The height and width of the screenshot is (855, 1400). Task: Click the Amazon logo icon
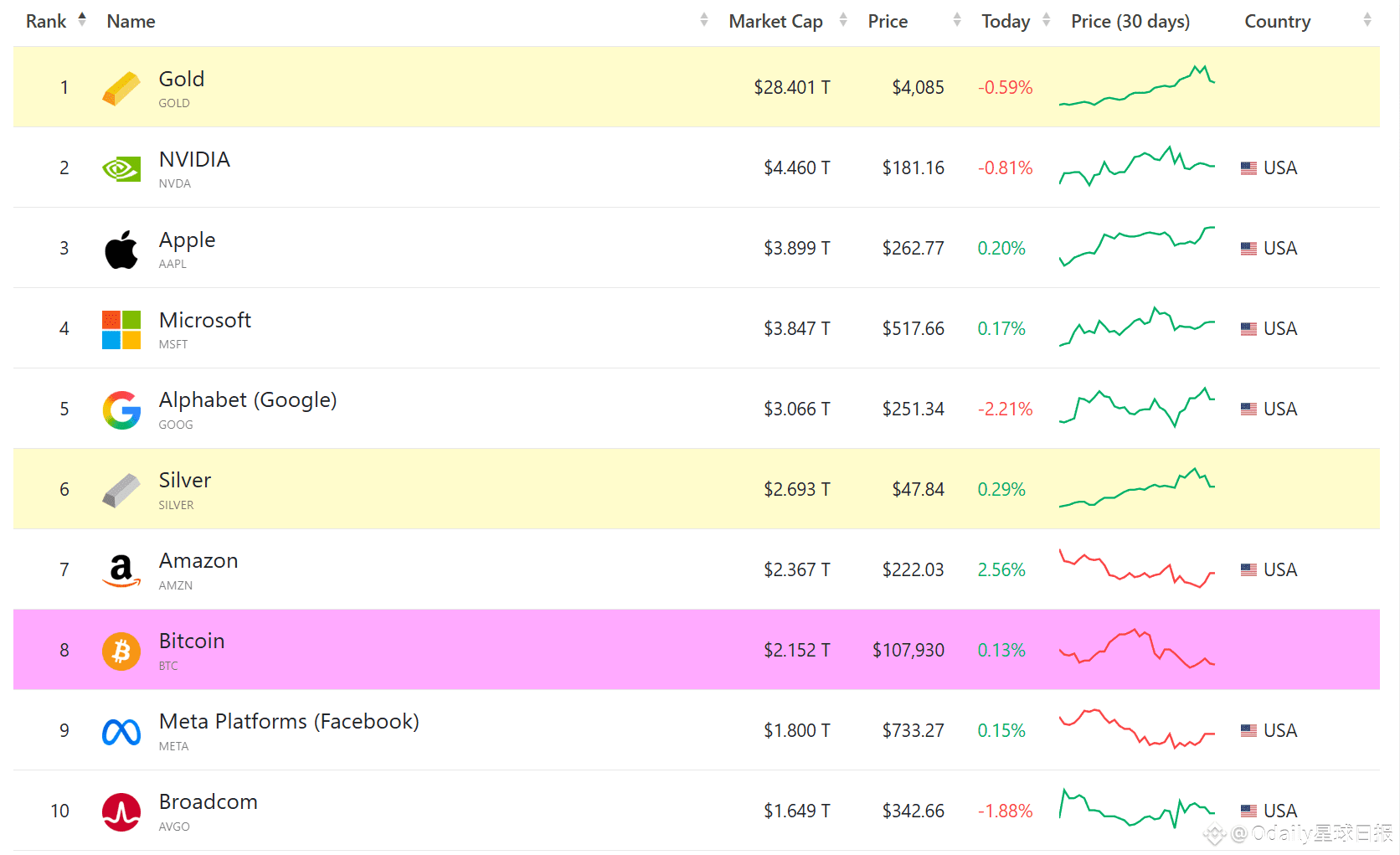[x=121, y=571]
